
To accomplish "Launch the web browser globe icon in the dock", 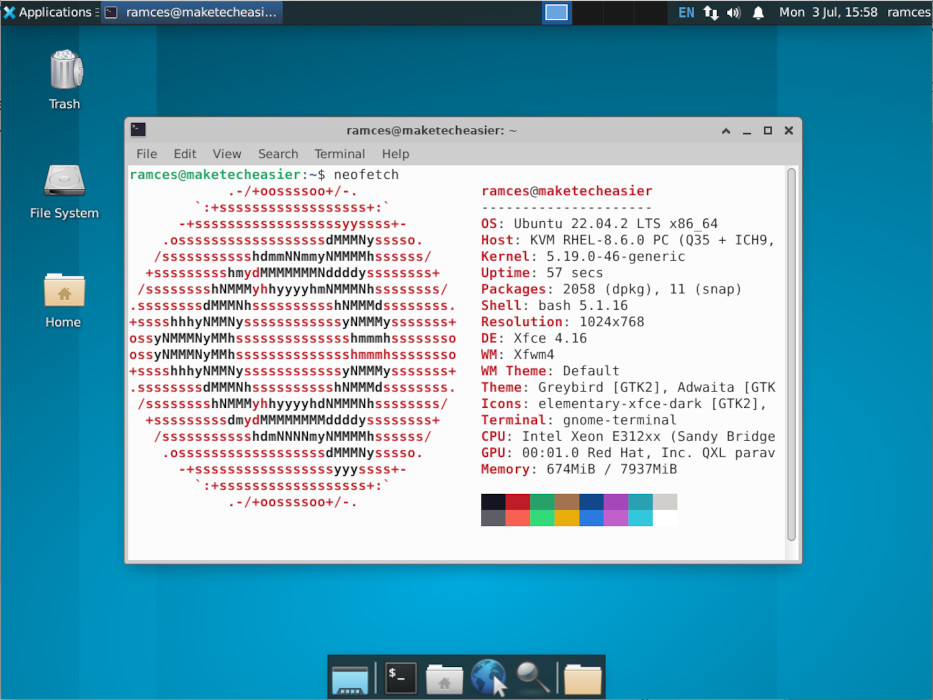I will 489,679.
